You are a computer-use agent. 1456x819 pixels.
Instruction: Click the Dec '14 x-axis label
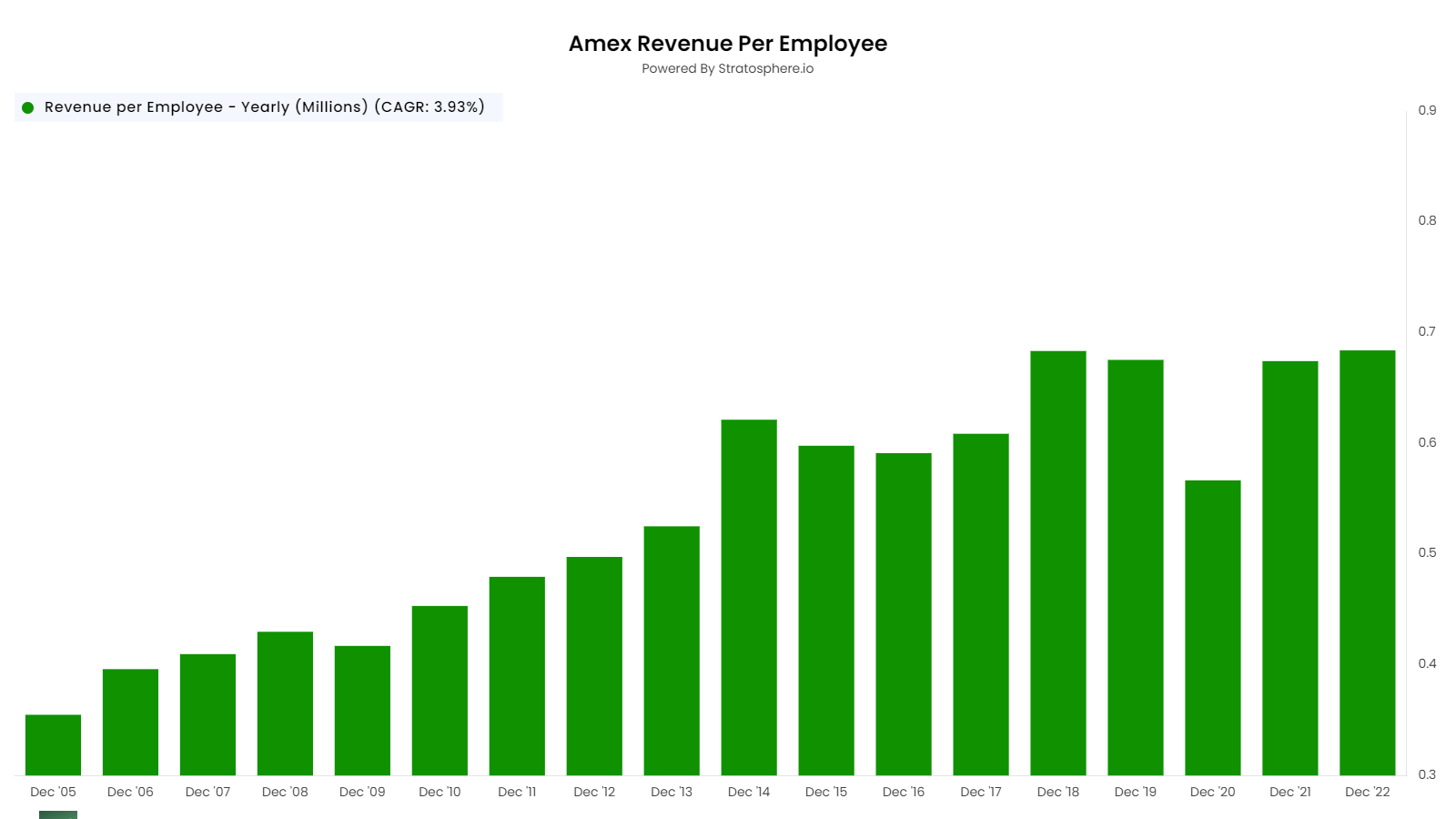point(749,792)
